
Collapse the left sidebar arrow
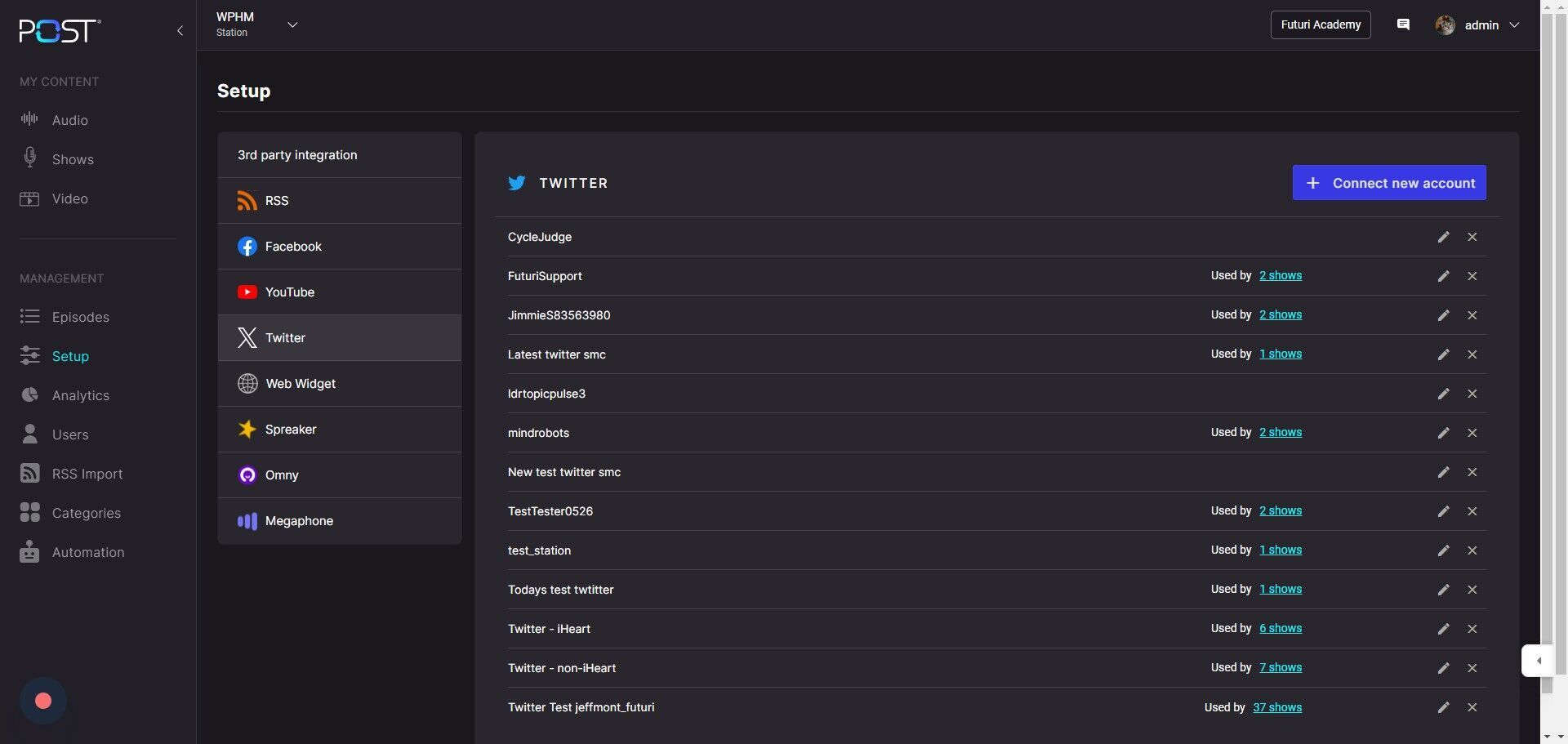pos(180,31)
